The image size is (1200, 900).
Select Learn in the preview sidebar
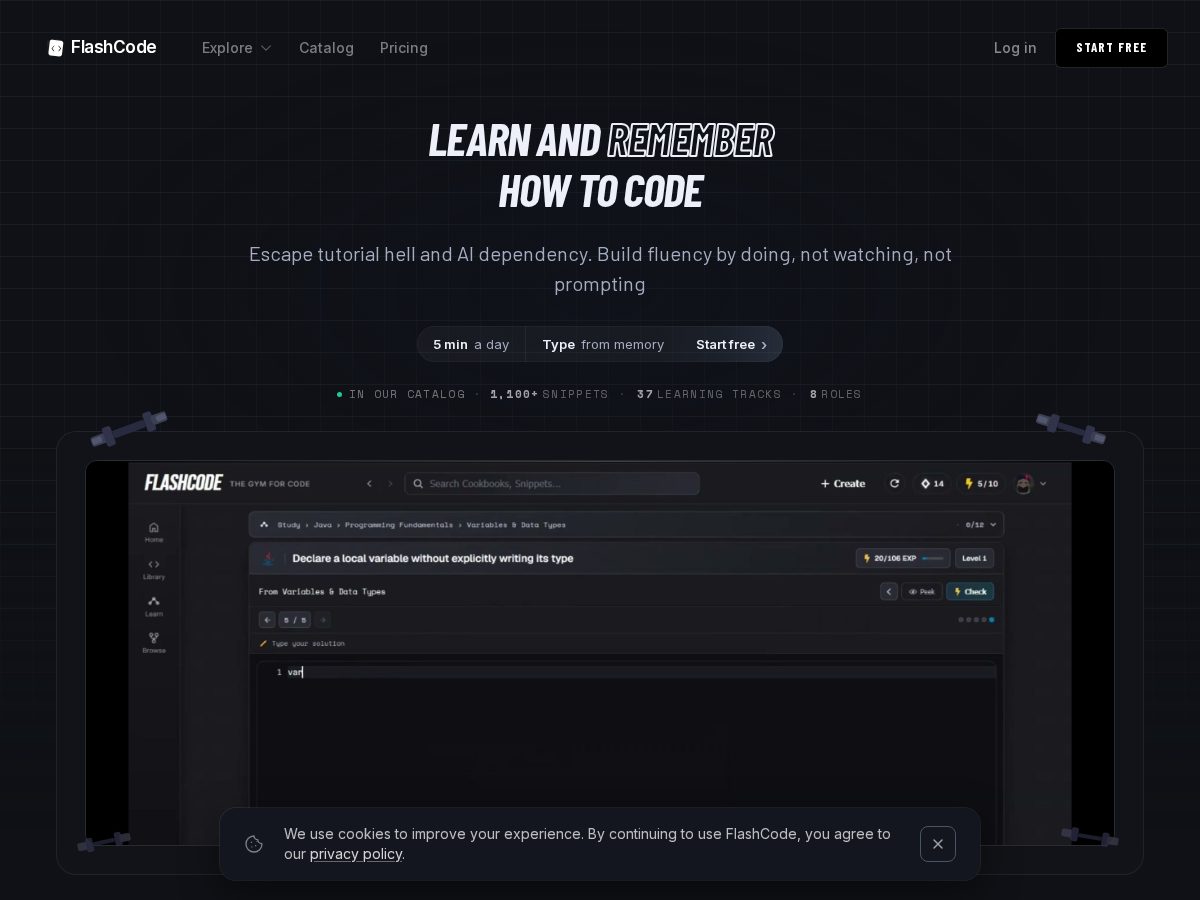click(x=154, y=605)
